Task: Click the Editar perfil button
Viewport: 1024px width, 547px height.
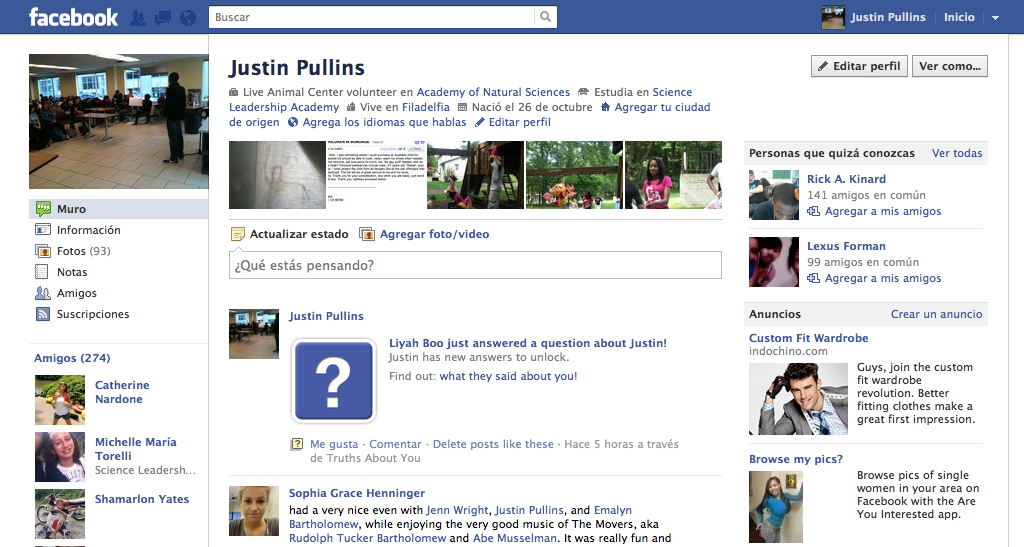Action: tap(859, 66)
